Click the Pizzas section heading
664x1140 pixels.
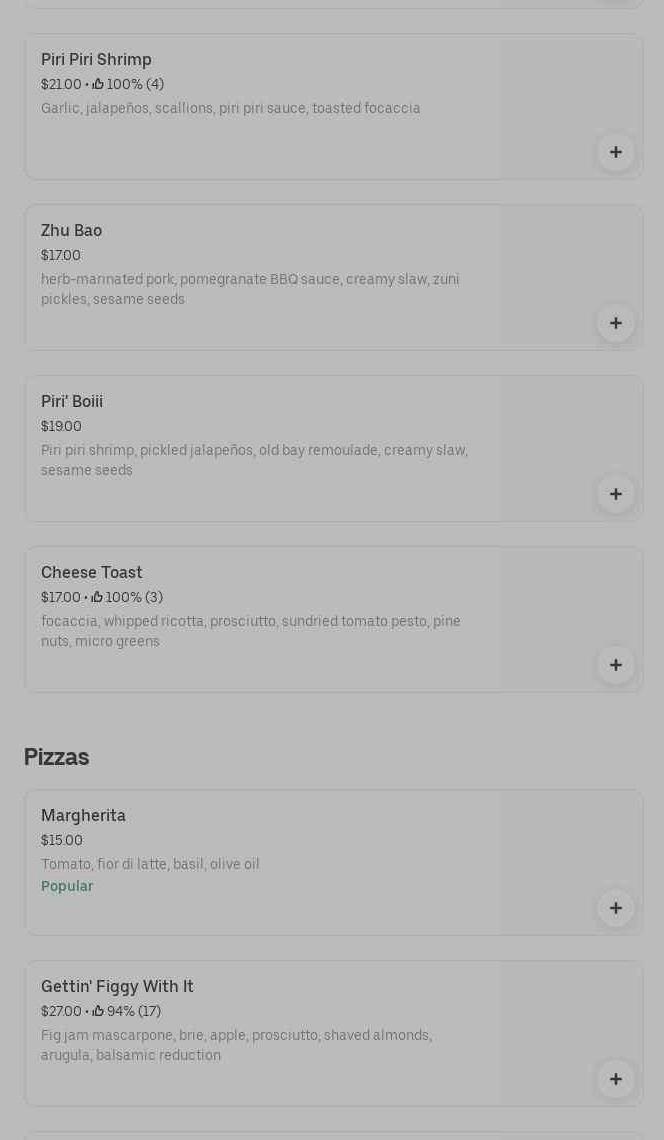[56, 757]
